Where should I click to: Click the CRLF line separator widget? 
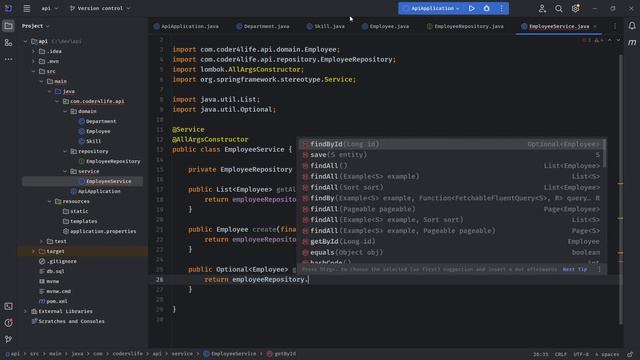point(560,354)
